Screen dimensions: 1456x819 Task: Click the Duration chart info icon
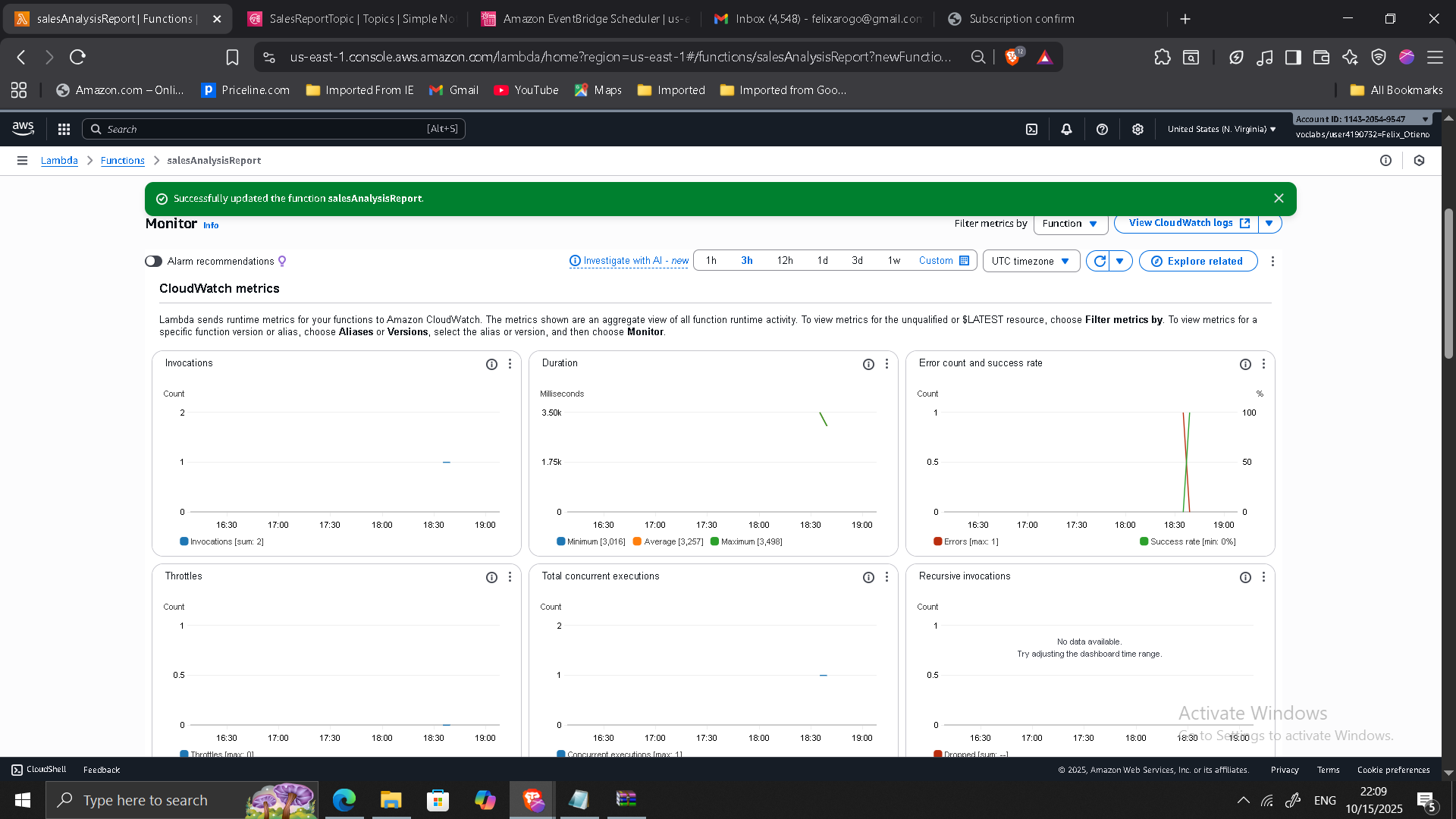[x=868, y=364]
